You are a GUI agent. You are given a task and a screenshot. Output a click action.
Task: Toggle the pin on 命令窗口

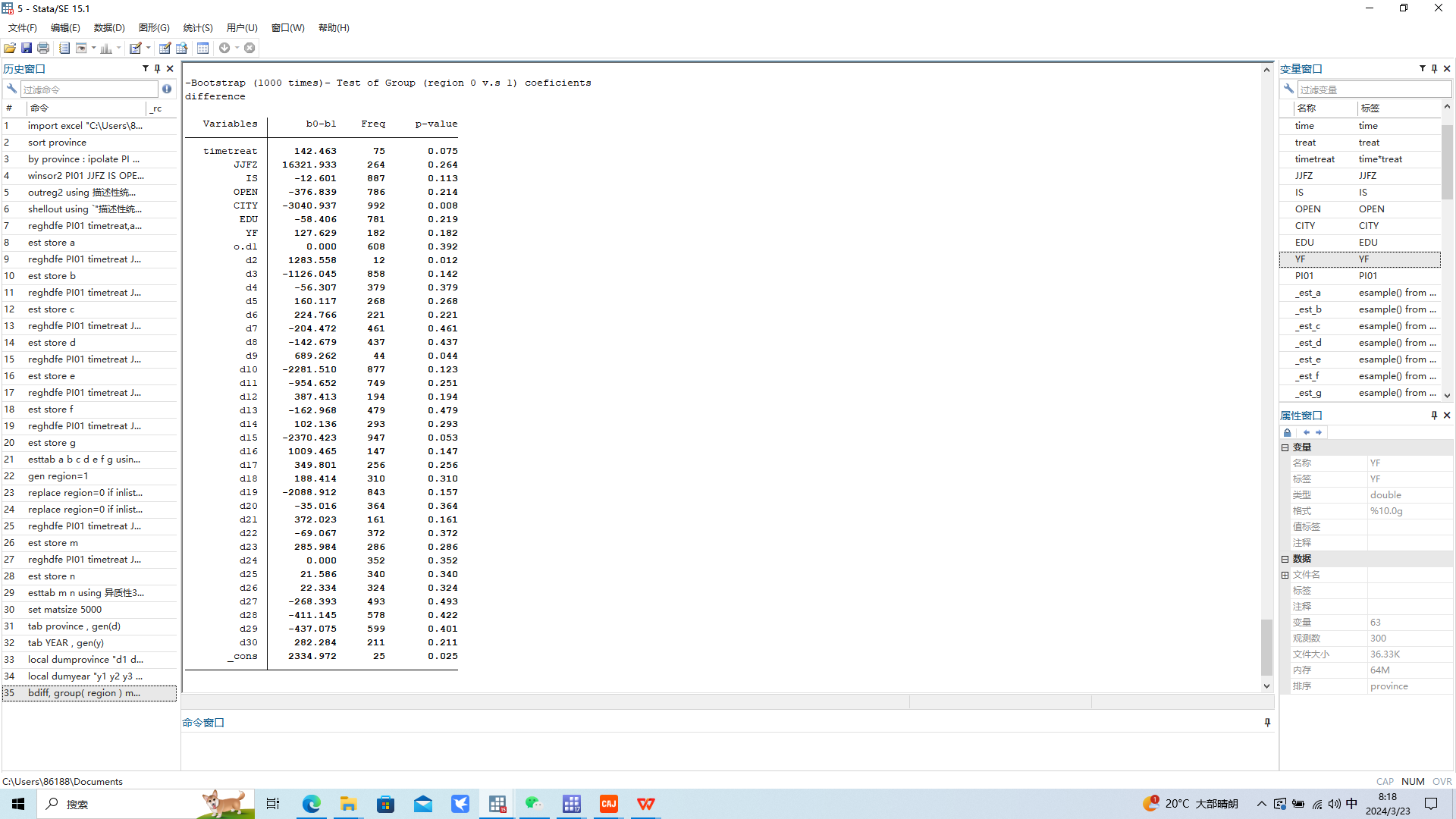click(x=1267, y=722)
